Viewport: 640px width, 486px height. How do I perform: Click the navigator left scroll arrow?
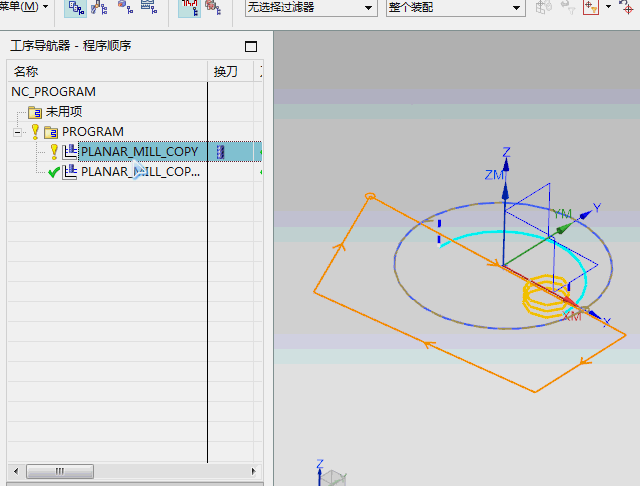pos(16,471)
